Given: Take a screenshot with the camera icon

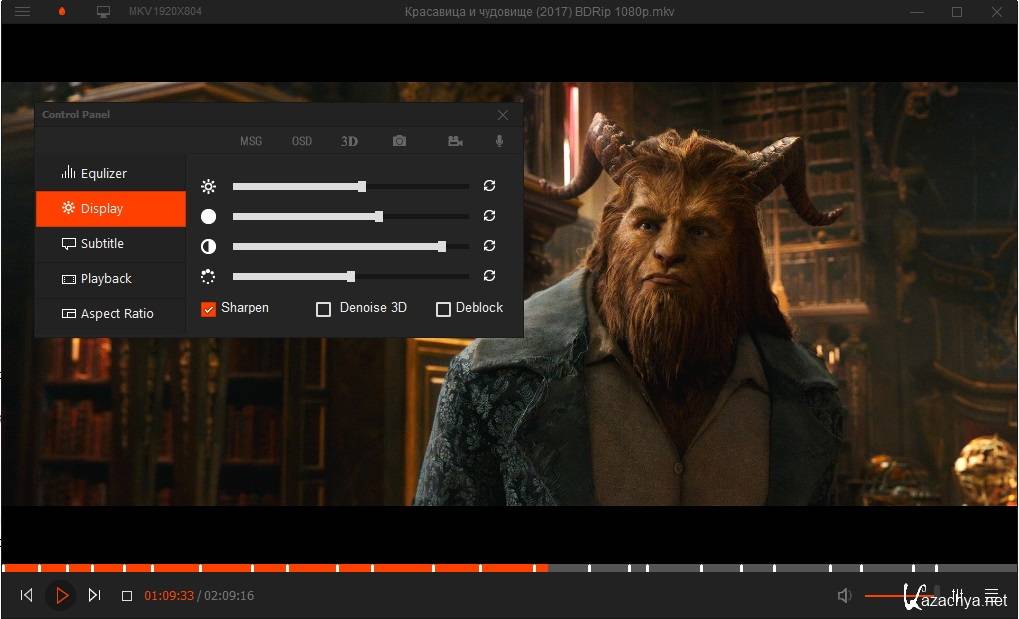Looking at the screenshot, I should (399, 141).
